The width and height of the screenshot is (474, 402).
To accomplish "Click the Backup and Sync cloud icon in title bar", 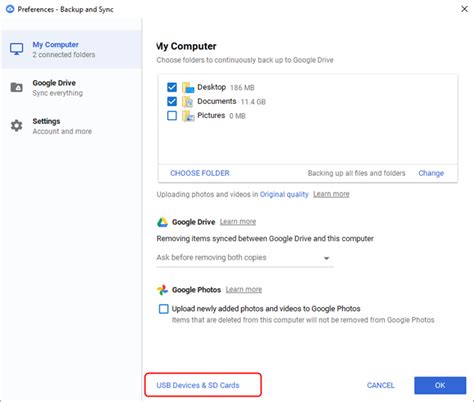I will click(10, 9).
